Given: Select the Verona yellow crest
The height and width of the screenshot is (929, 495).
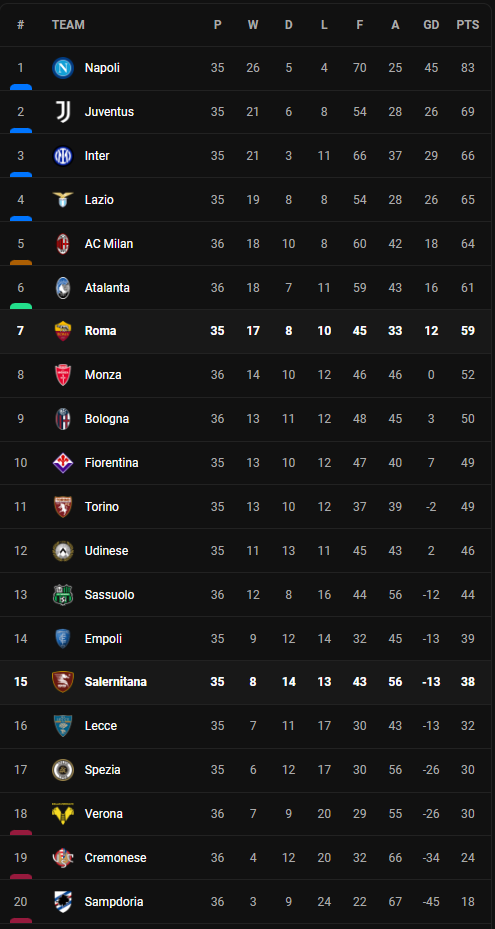Looking at the screenshot, I should click(x=62, y=813).
